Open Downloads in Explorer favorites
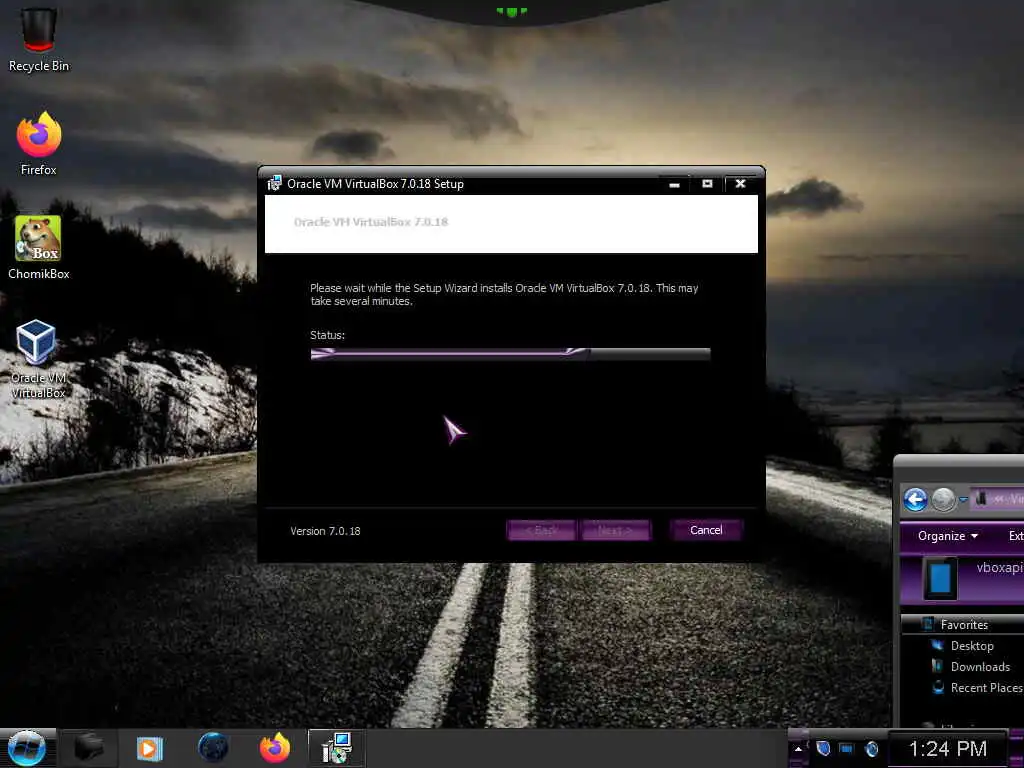1024x768 pixels. coord(980,667)
